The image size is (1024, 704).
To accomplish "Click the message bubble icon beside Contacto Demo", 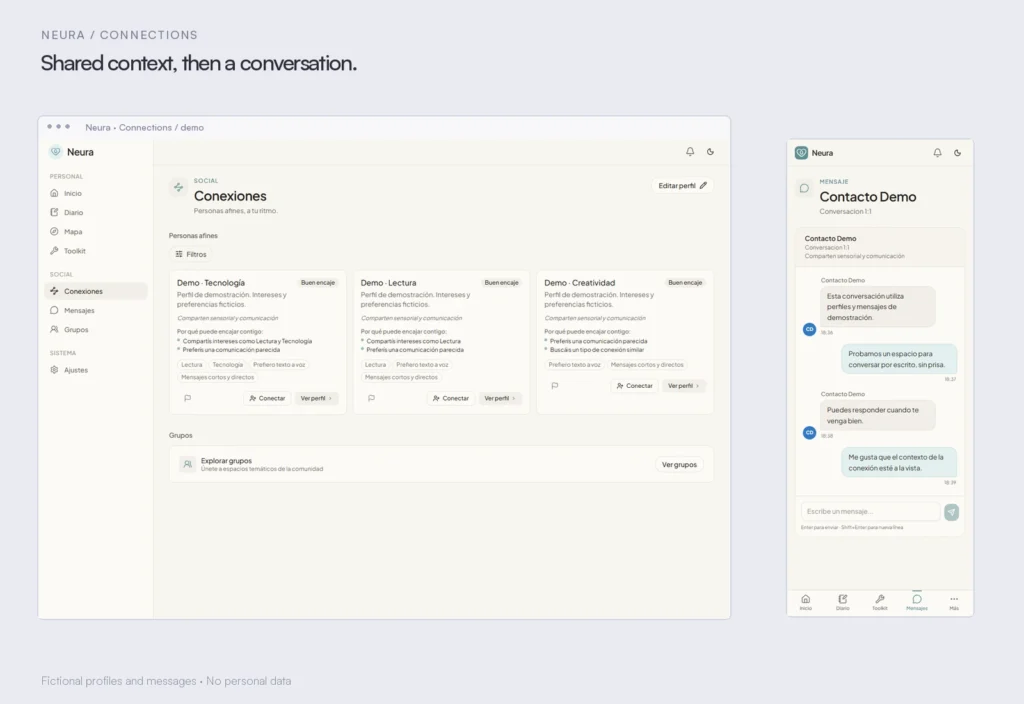I will 804,188.
